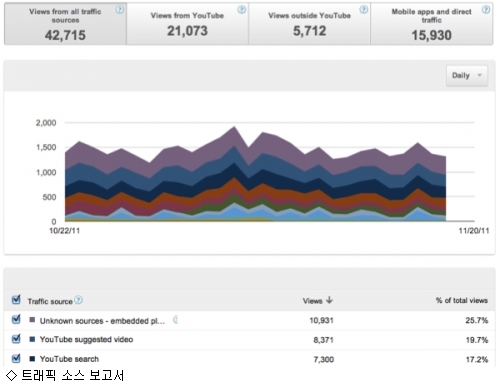Uncheck the YouTube search checkbox

(x=16, y=358)
